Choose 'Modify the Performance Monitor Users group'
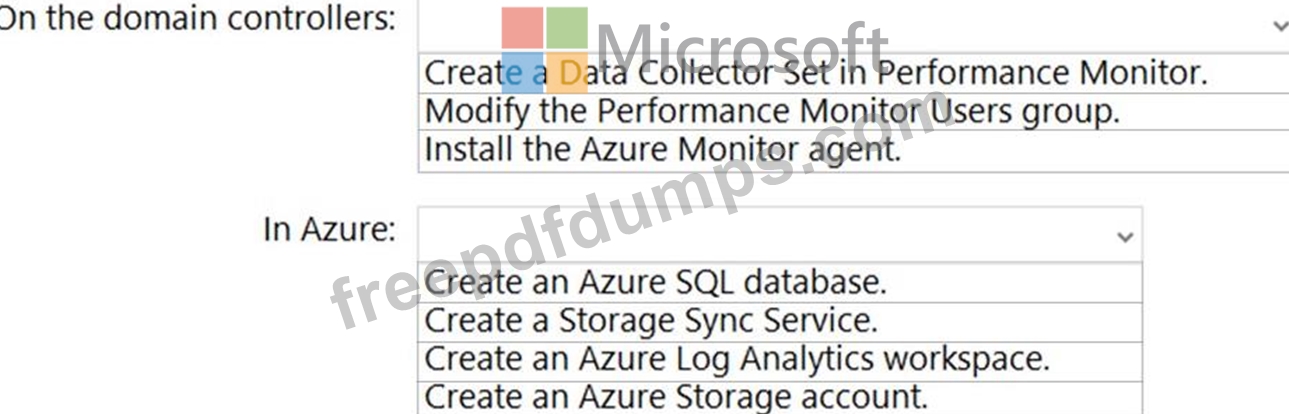 click(772, 111)
